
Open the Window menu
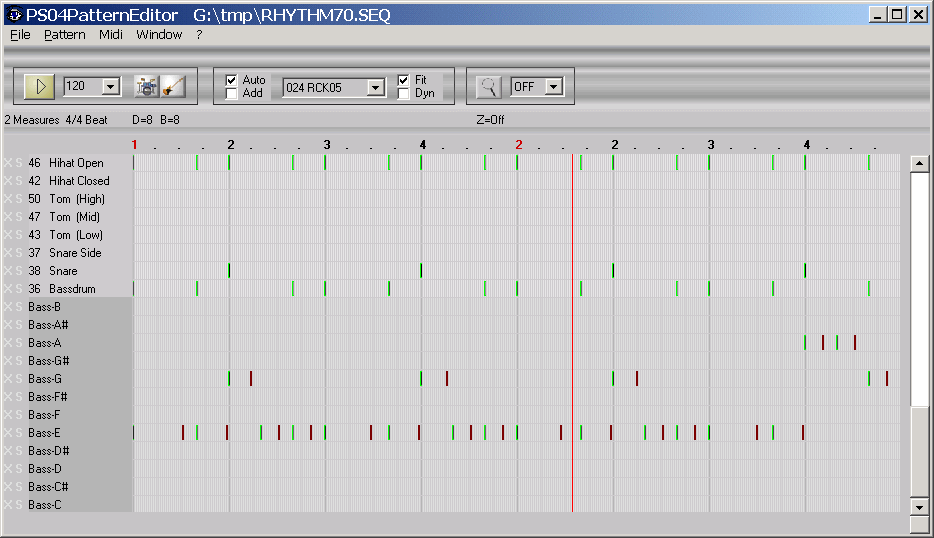click(159, 35)
